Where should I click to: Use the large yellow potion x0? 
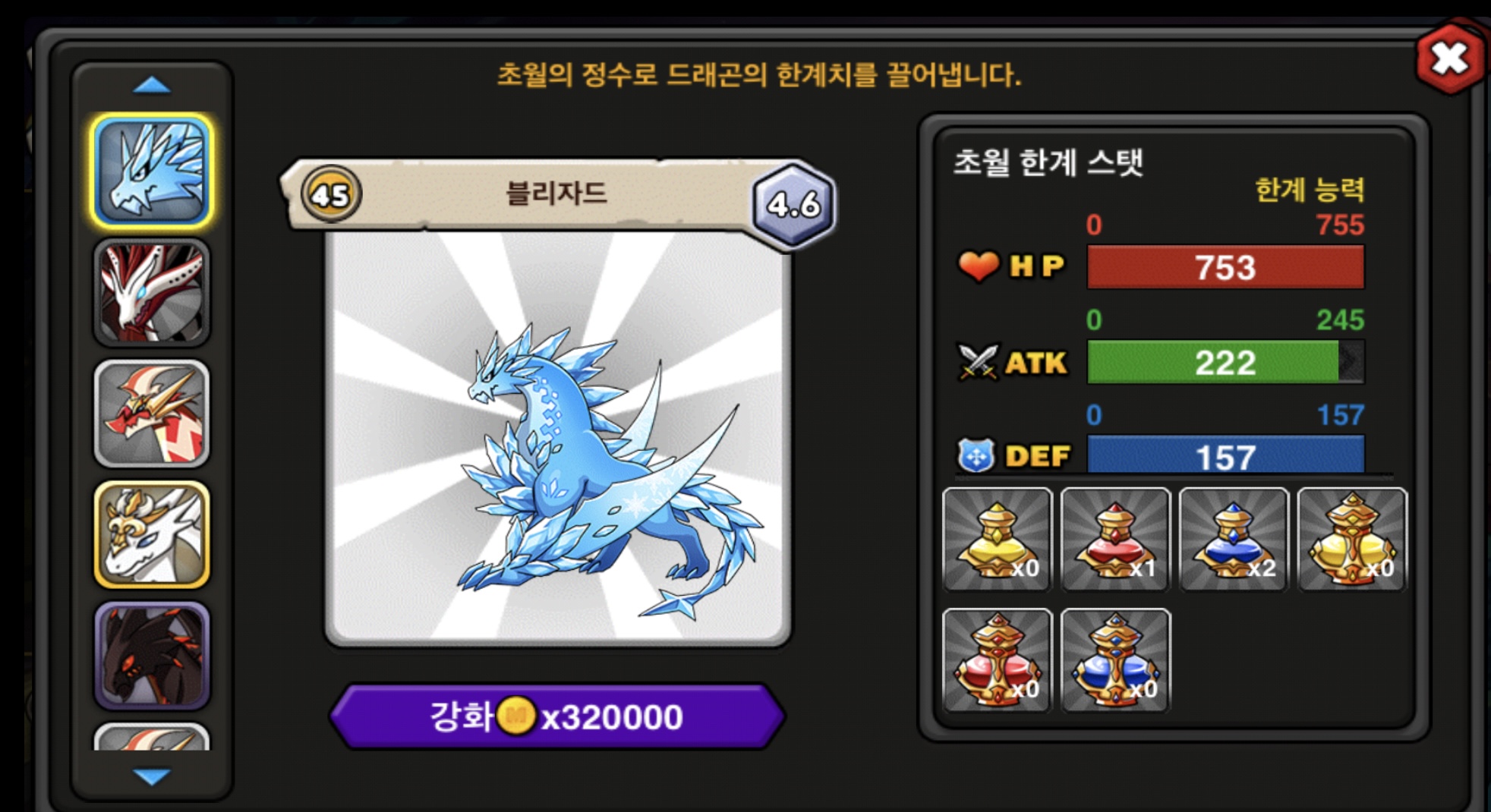[x=1352, y=540]
